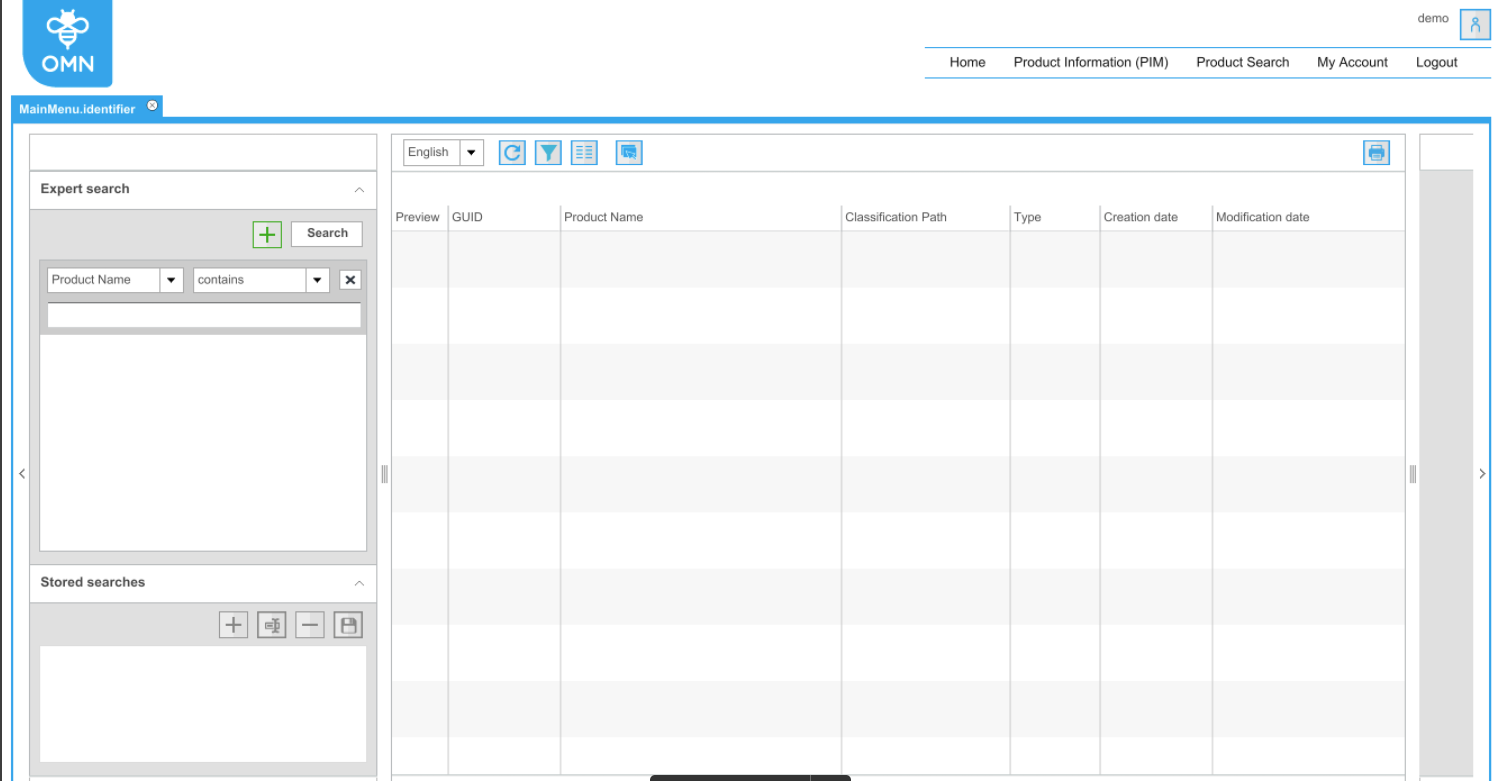The width and height of the screenshot is (1495, 781).
Task: Remove a stored search with the minus icon
Action: [309, 624]
